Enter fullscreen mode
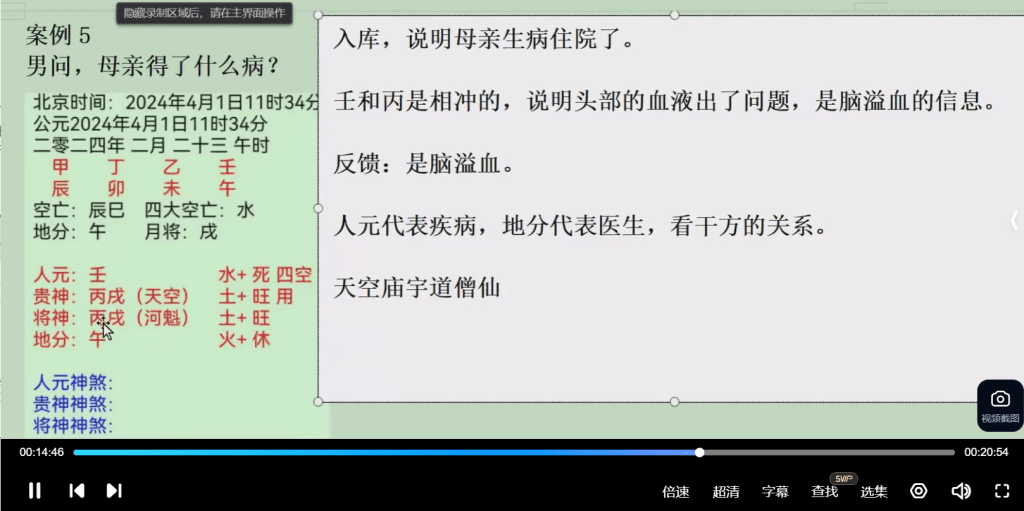The image size is (1024, 511). pos(1001,491)
